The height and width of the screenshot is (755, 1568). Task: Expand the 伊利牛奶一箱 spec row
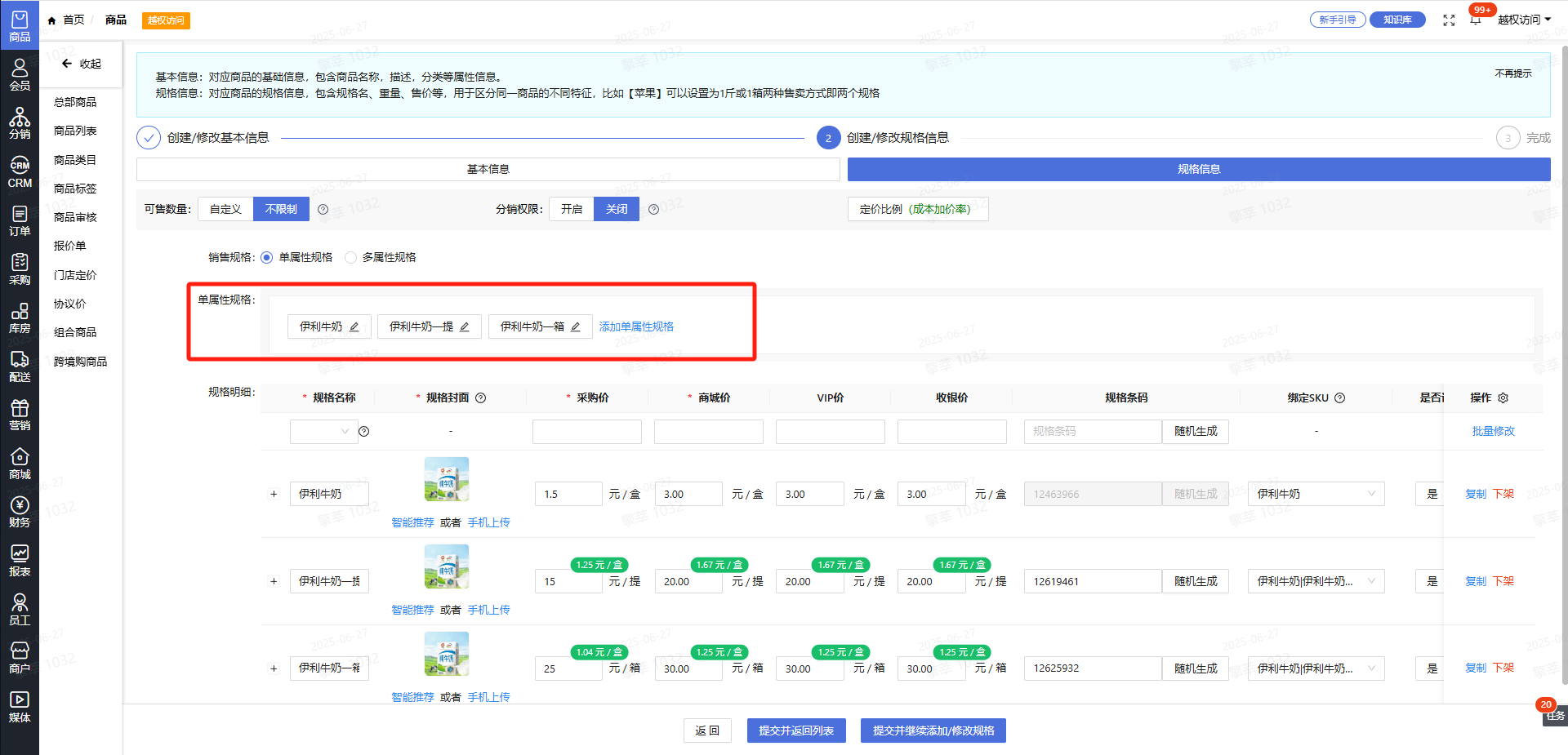[274, 668]
